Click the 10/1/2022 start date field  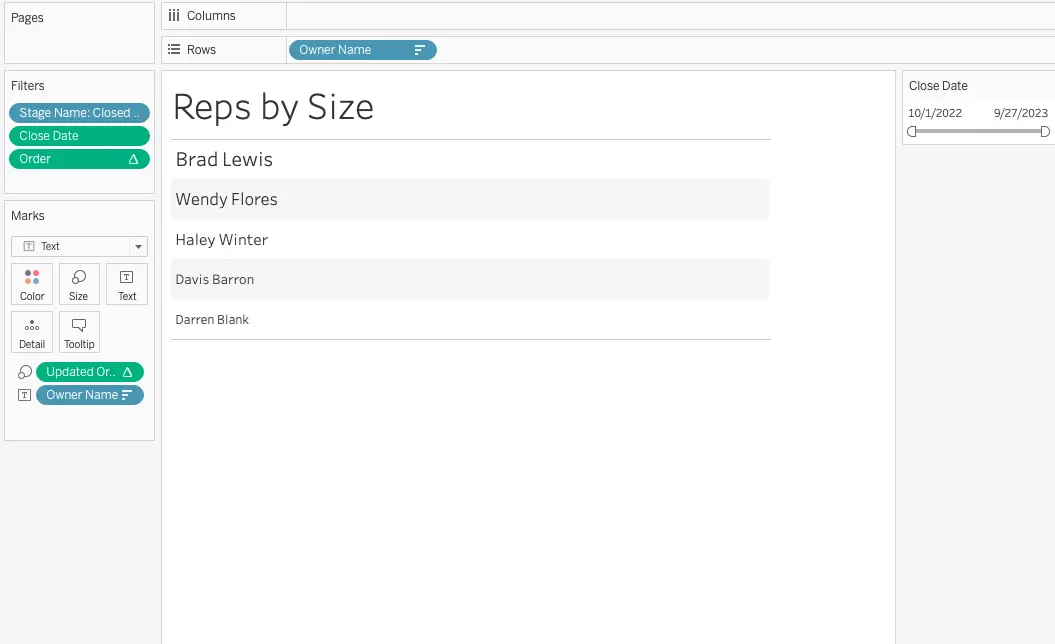[x=935, y=113]
